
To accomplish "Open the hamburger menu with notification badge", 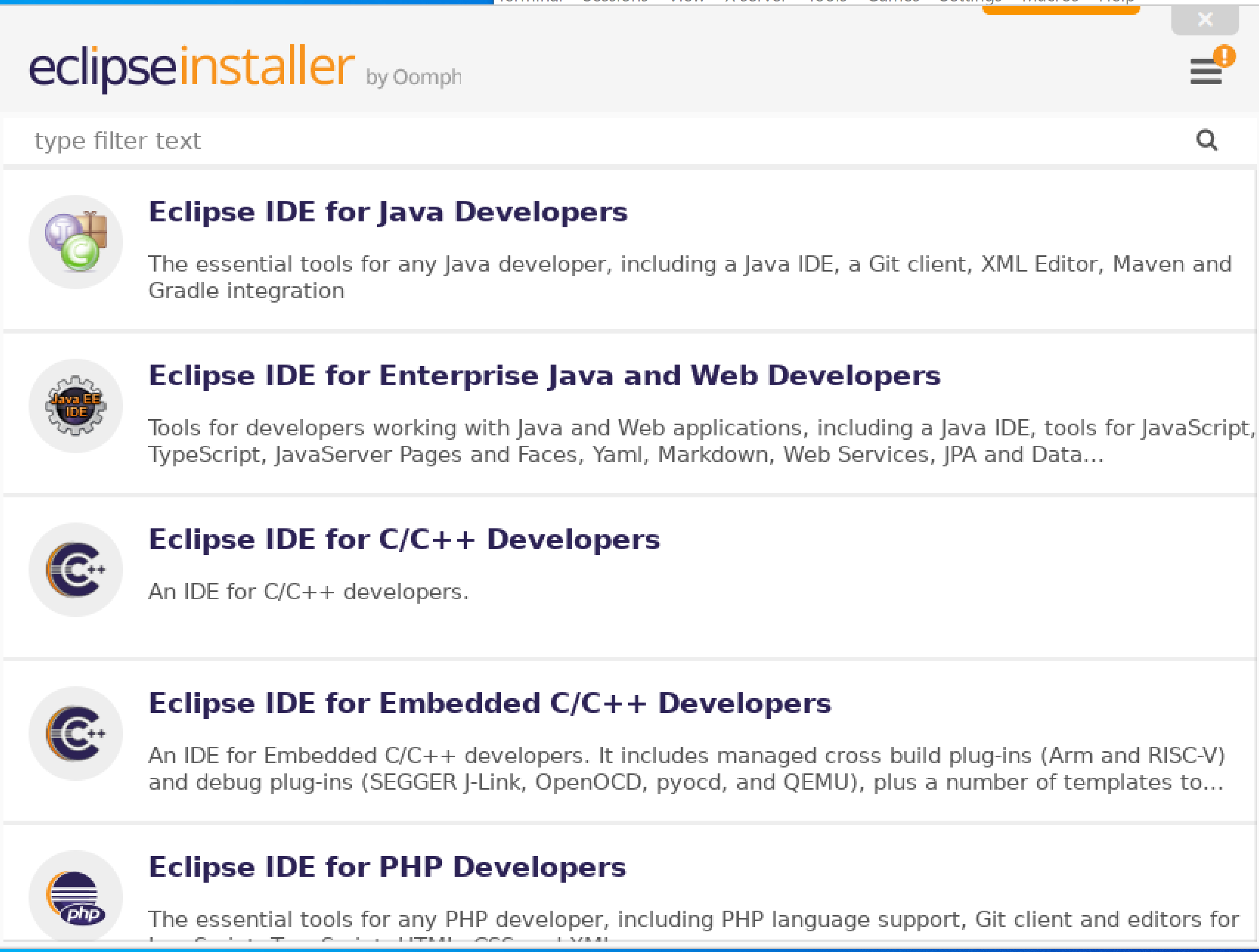I will [1211, 65].
